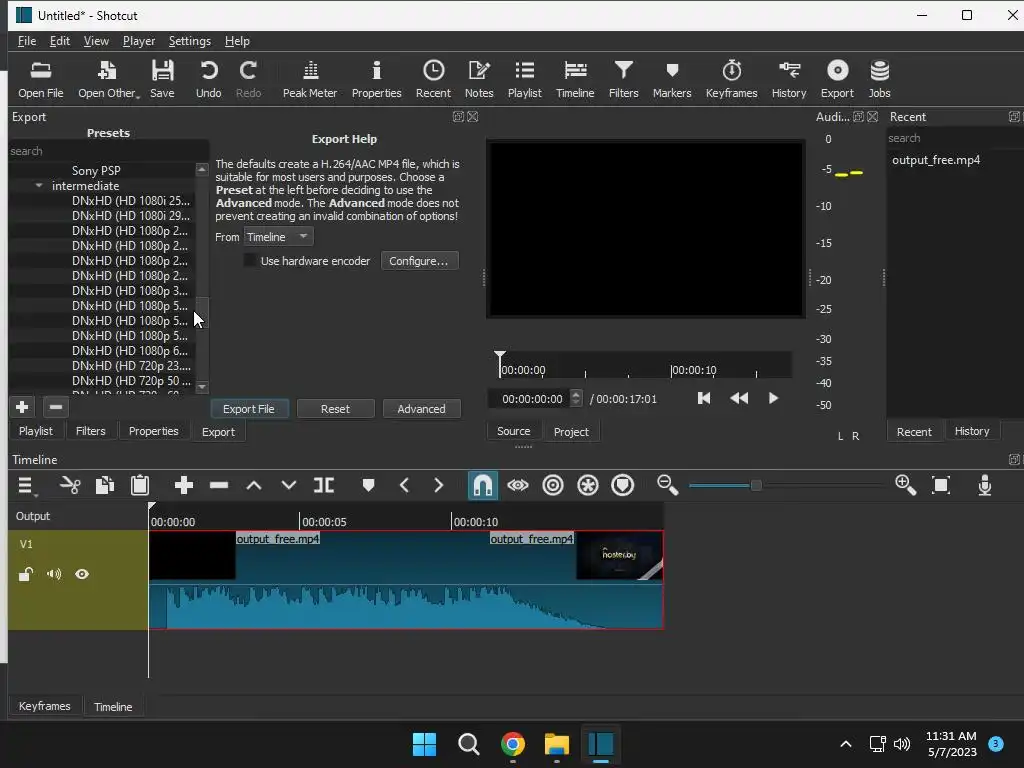
Task: Click the Export toolbar icon
Action: [837, 78]
